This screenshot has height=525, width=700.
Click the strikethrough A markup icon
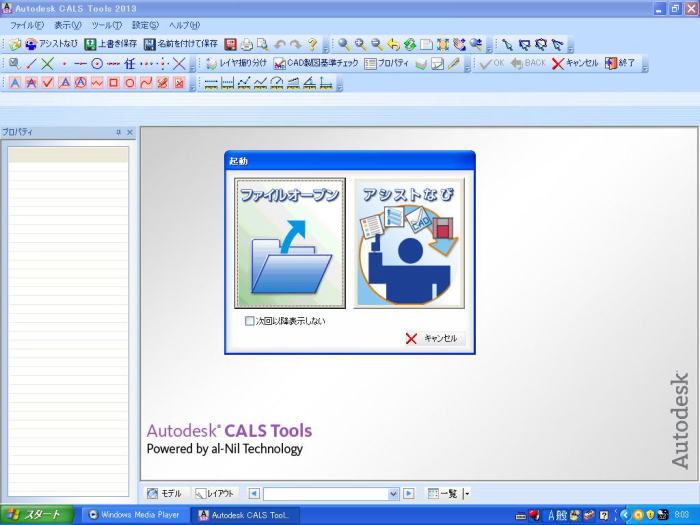tap(31, 83)
